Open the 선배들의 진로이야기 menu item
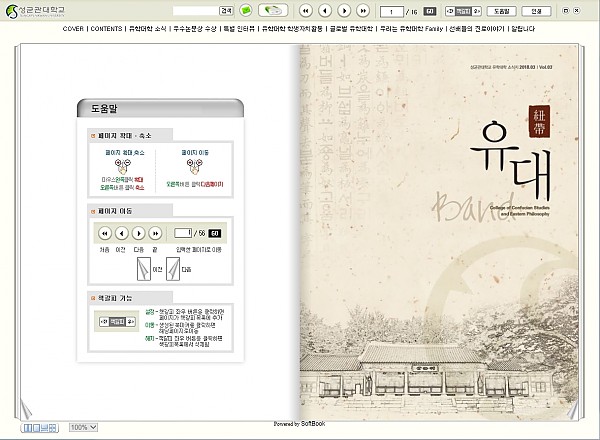Image resolution: width=600 pixels, height=440 pixels. (477, 29)
